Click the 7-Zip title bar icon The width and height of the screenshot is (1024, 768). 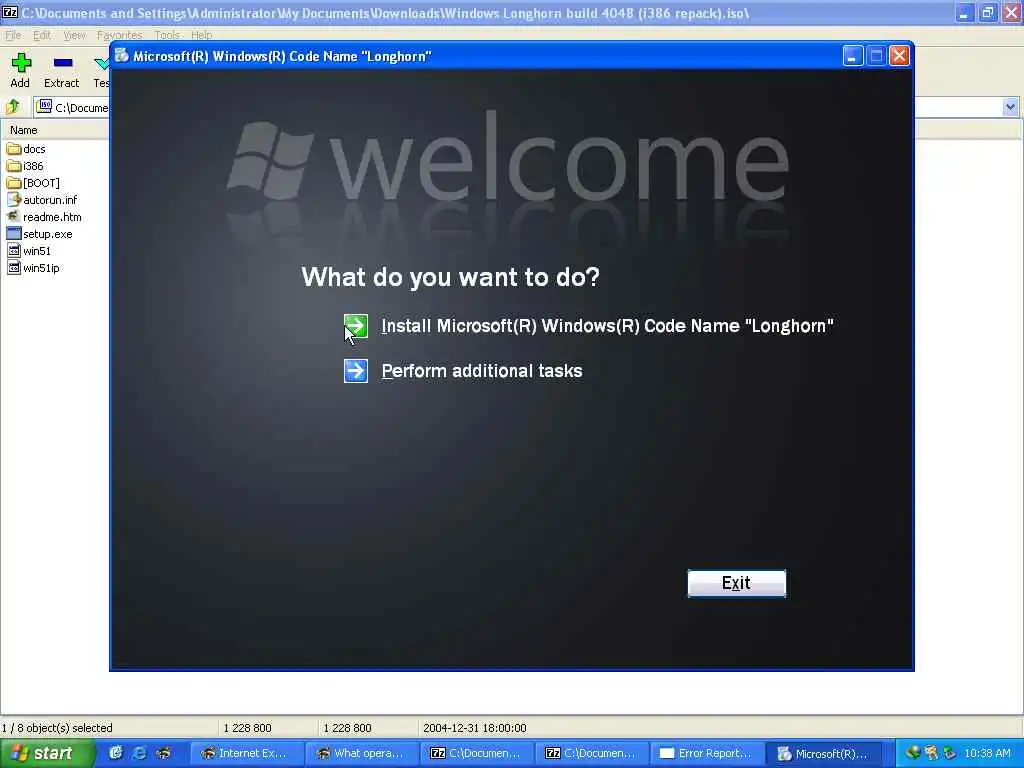10,12
